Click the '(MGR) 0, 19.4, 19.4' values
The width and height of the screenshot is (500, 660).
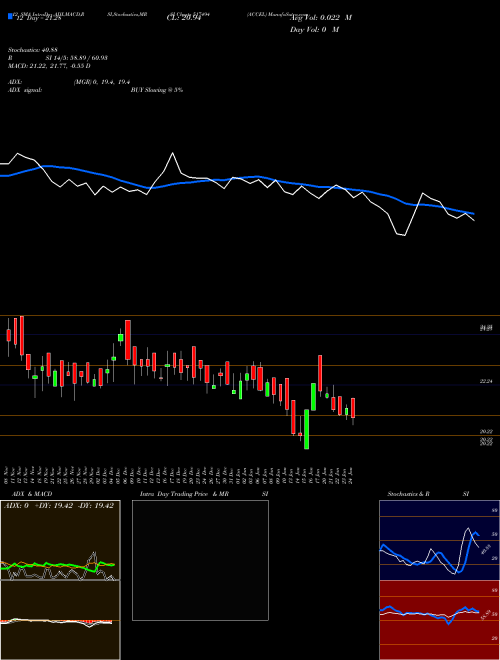[x=102, y=82]
